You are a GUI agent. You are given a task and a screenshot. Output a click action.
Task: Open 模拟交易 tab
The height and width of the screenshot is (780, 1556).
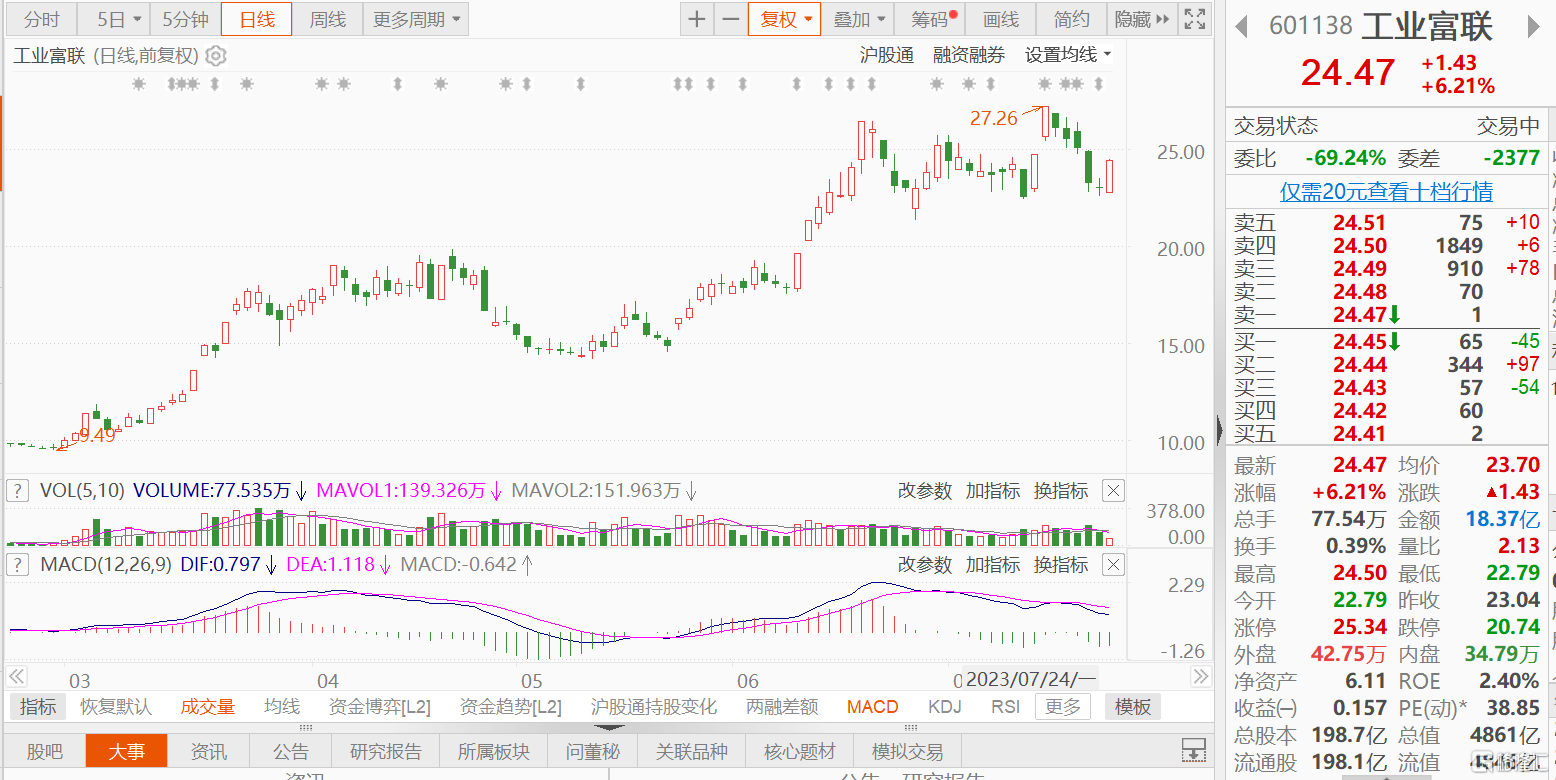click(908, 751)
